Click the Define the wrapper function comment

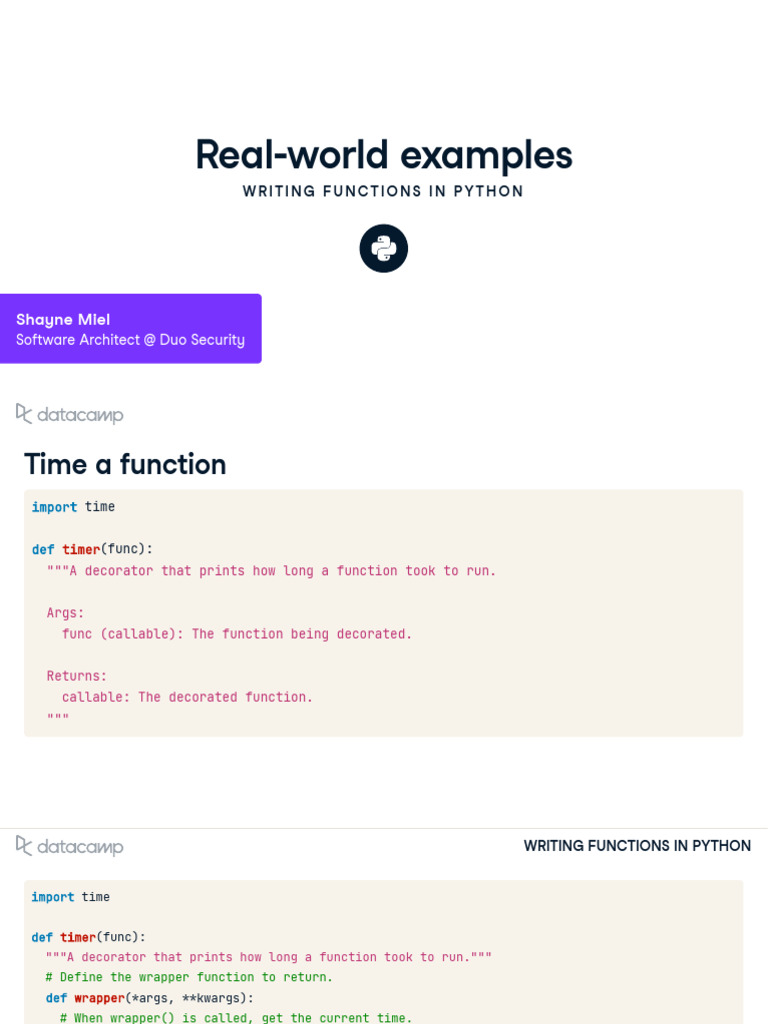click(189, 977)
